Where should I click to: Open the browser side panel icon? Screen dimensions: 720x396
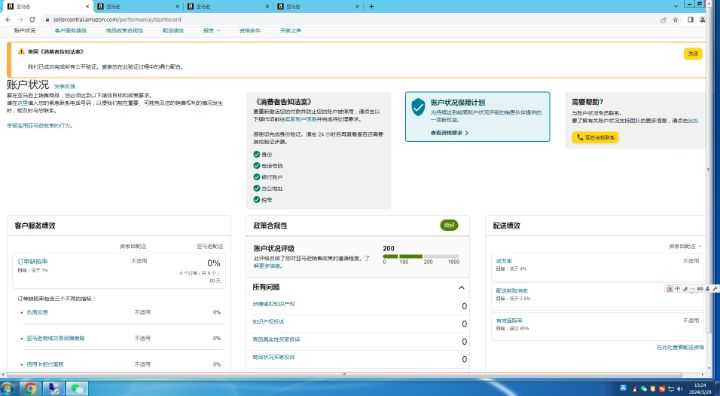(x=690, y=20)
